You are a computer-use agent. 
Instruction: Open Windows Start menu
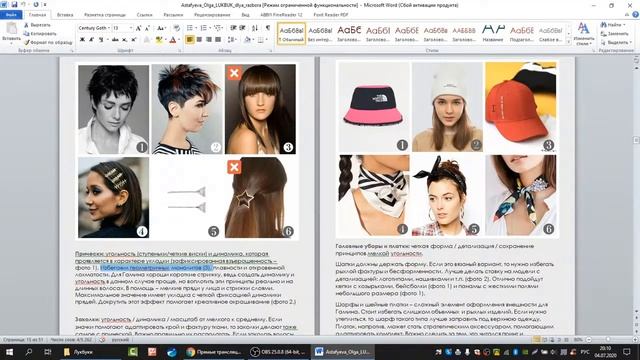9,352
